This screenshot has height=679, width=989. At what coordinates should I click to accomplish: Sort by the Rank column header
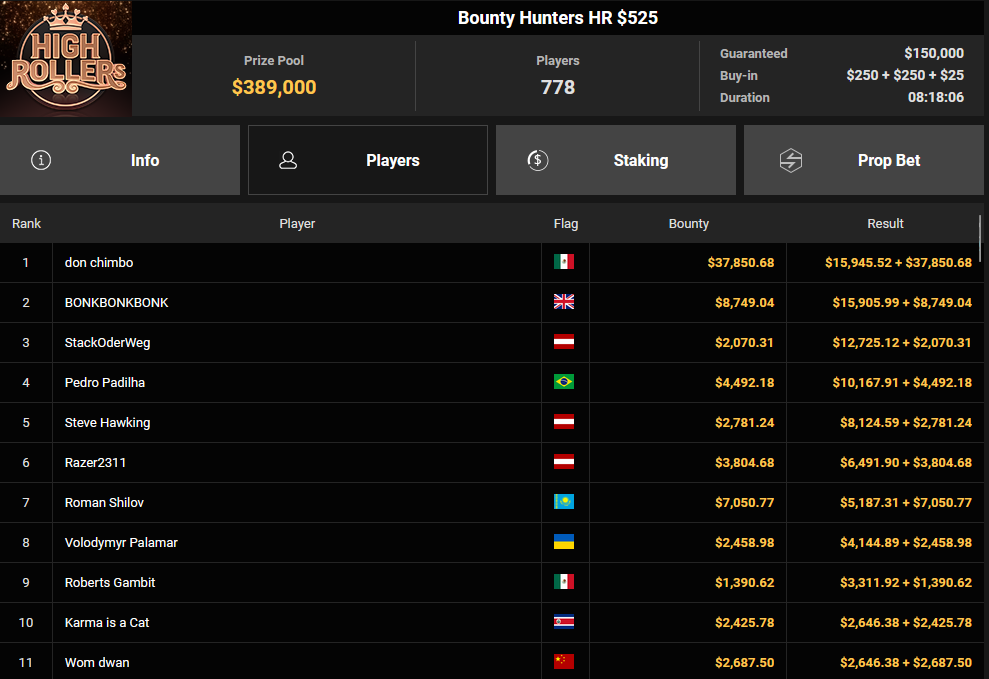click(x=26, y=224)
